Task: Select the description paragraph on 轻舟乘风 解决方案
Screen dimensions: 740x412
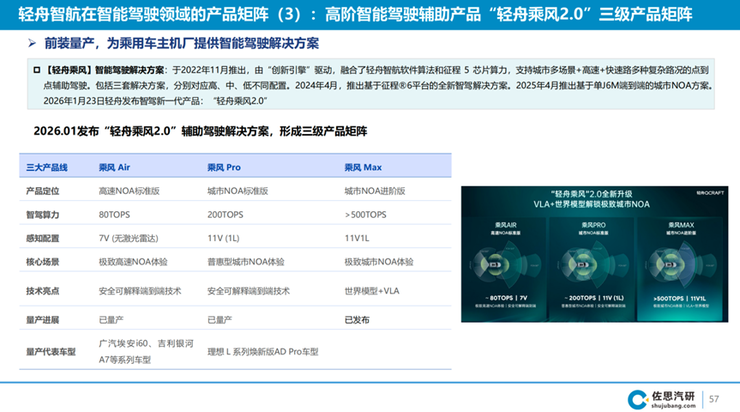Action: pyautogui.click(x=371, y=85)
